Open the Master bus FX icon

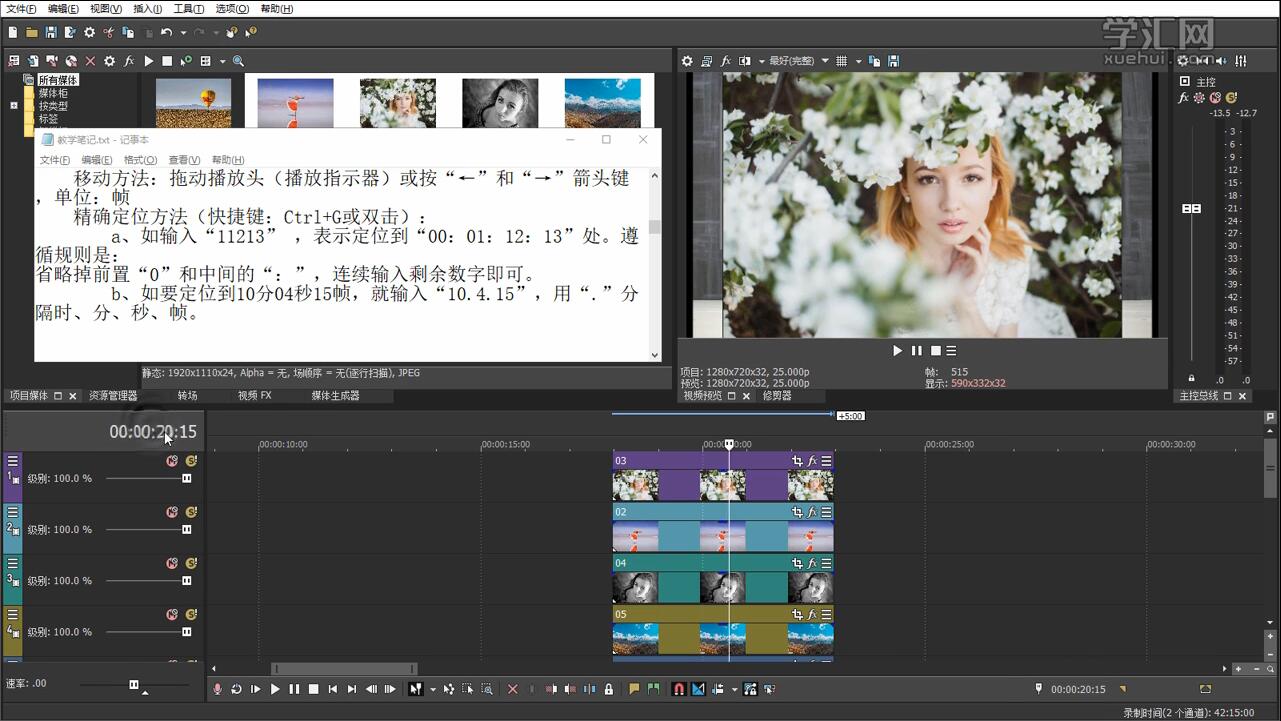[1184, 98]
